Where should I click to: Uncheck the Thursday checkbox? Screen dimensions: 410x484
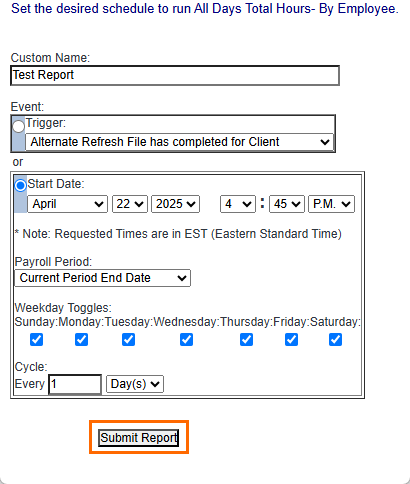click(246, 340)
